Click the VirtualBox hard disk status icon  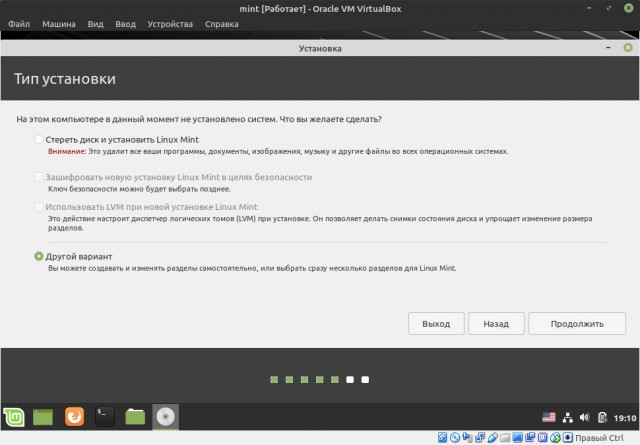(442, 438)
